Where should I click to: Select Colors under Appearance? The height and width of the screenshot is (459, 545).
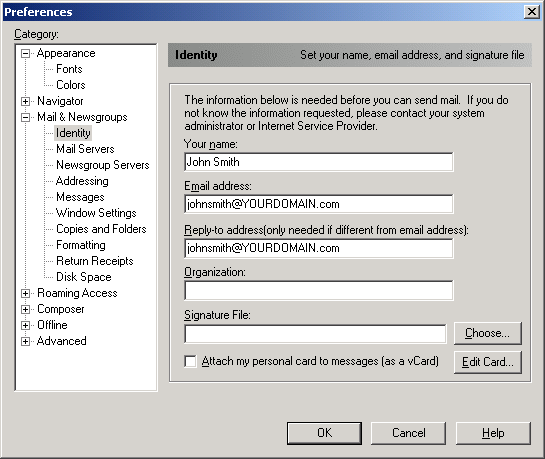coord(71,85)
